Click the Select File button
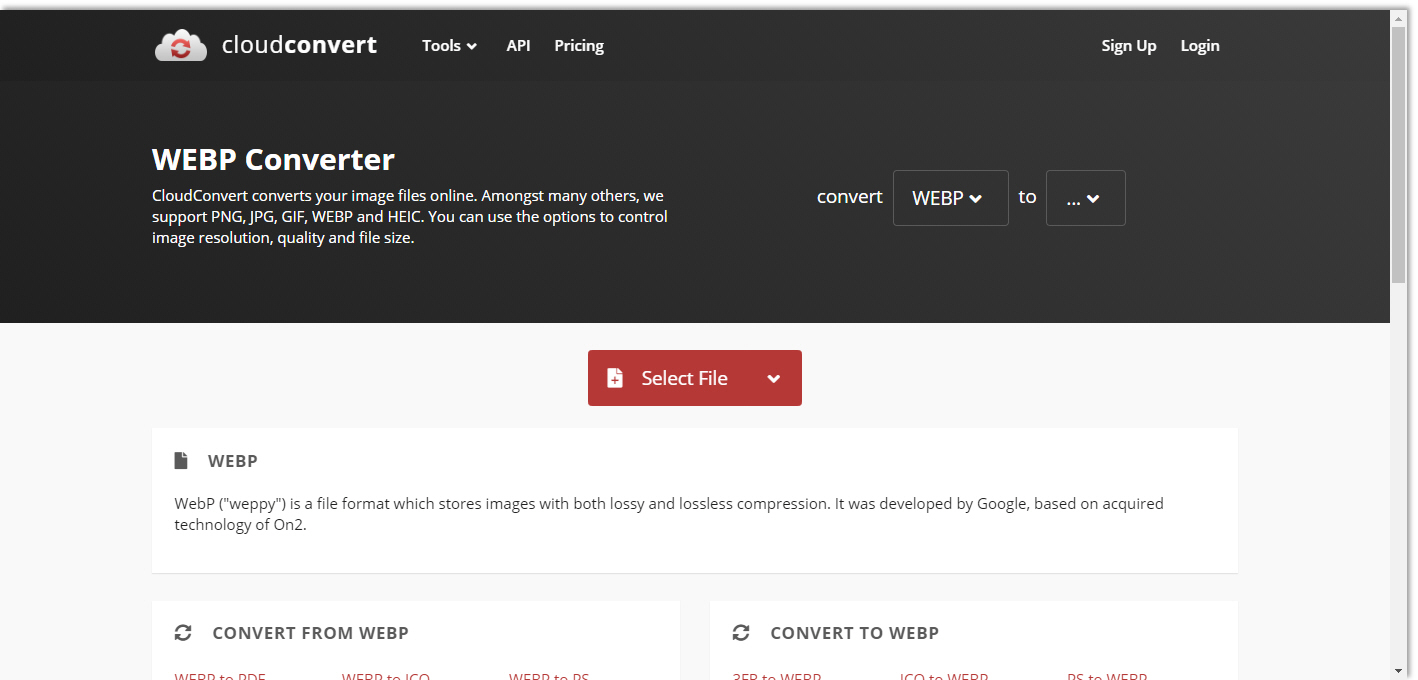Viewport: 1418px width, 680px height. (695, 378)
